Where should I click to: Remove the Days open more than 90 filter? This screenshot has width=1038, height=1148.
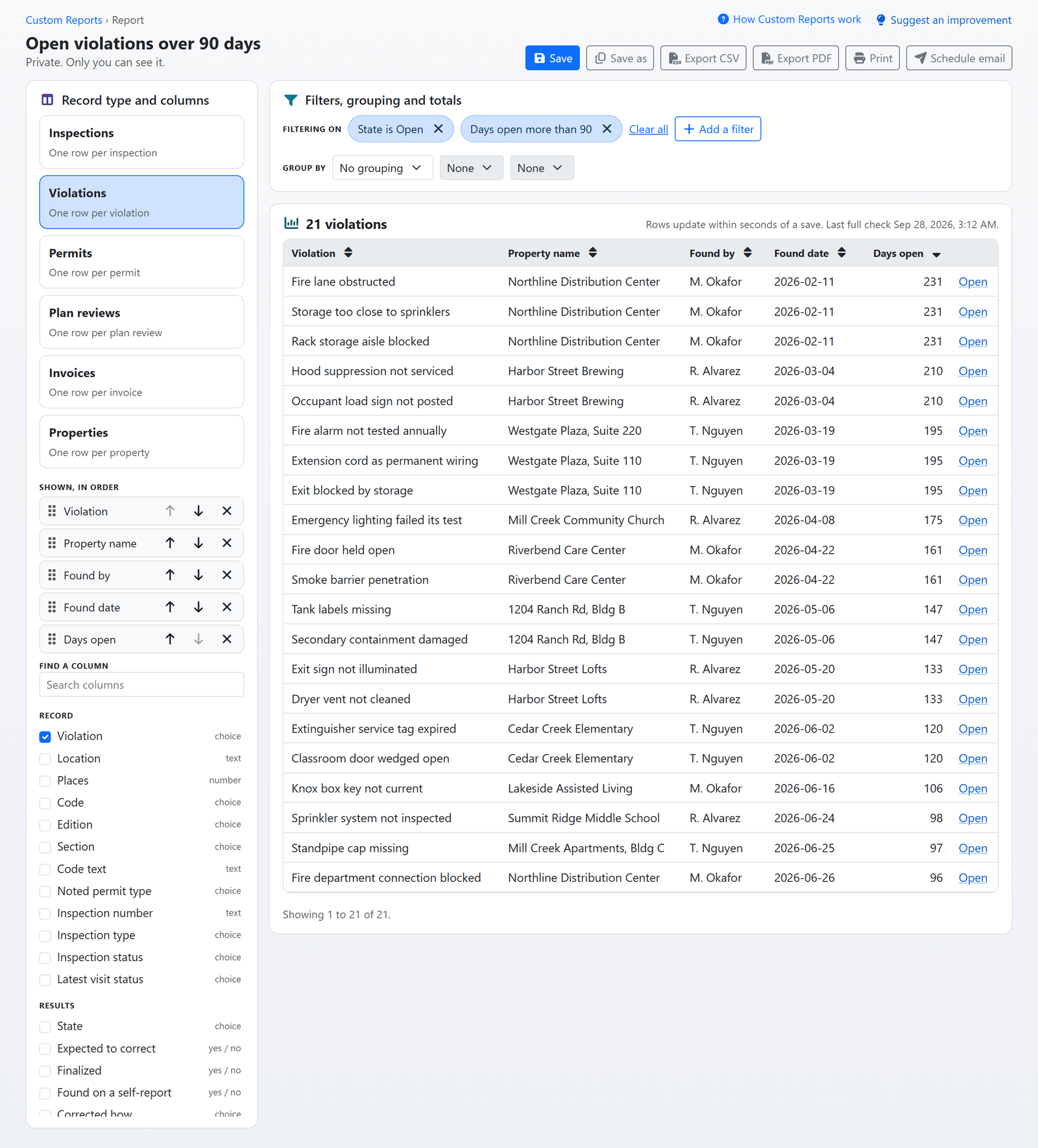click(607, 129)
